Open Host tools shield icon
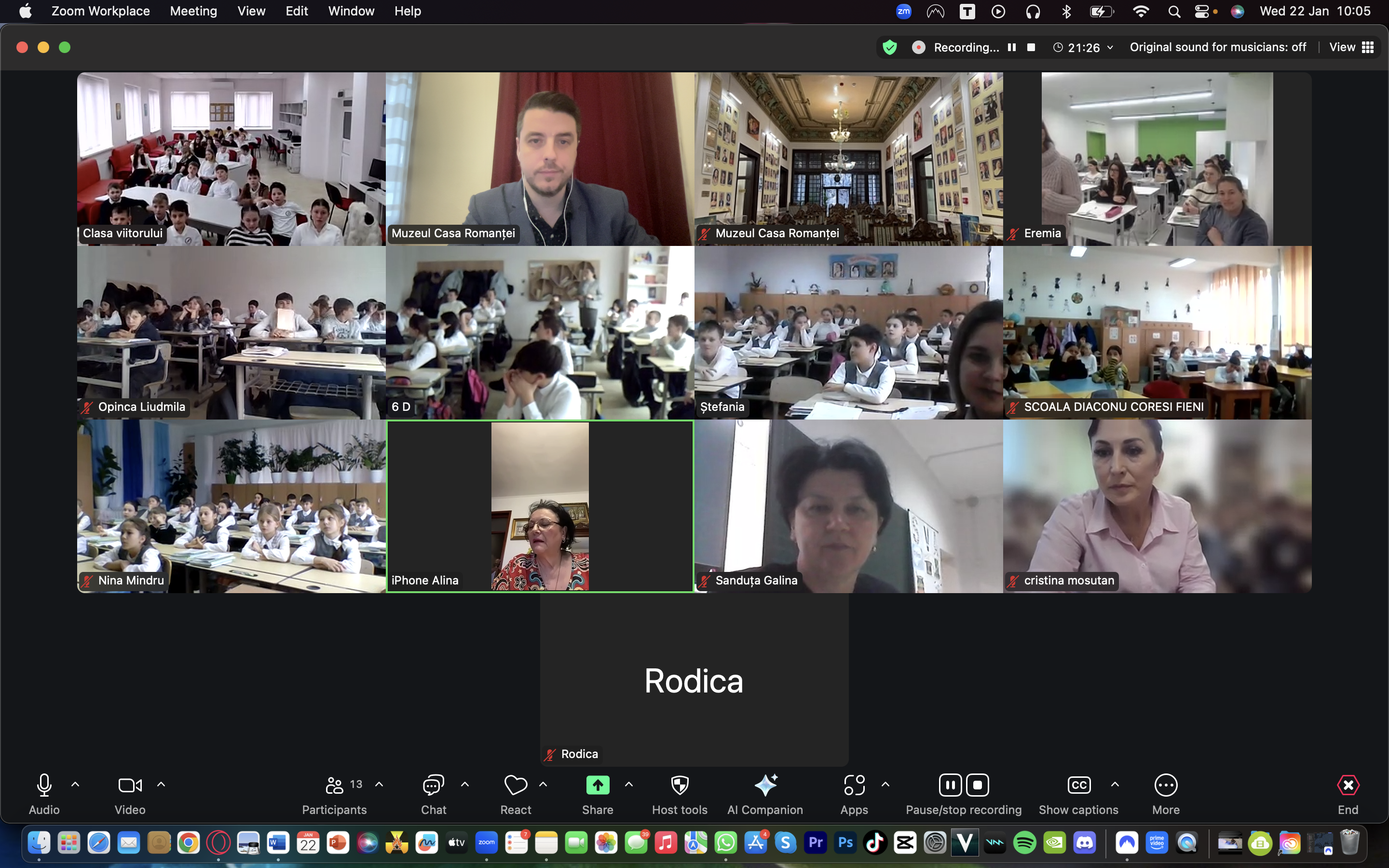1389x868 pixels. coord(680,786)
